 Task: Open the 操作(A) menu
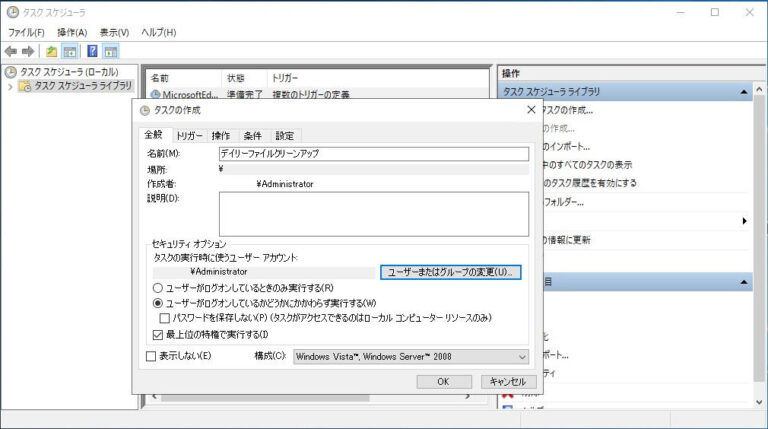pyautogui.click(x=72, y=32)
